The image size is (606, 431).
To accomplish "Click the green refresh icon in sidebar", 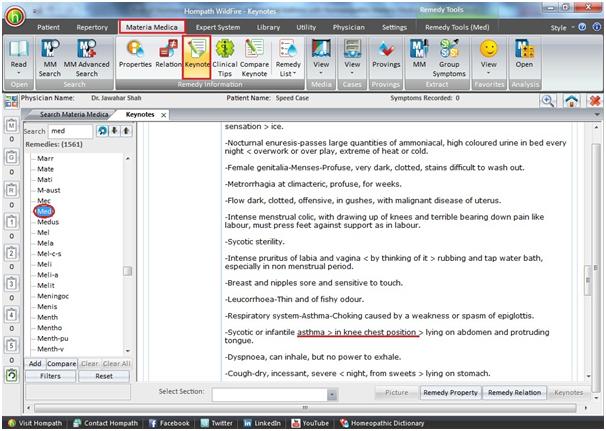I will point(12,375).
